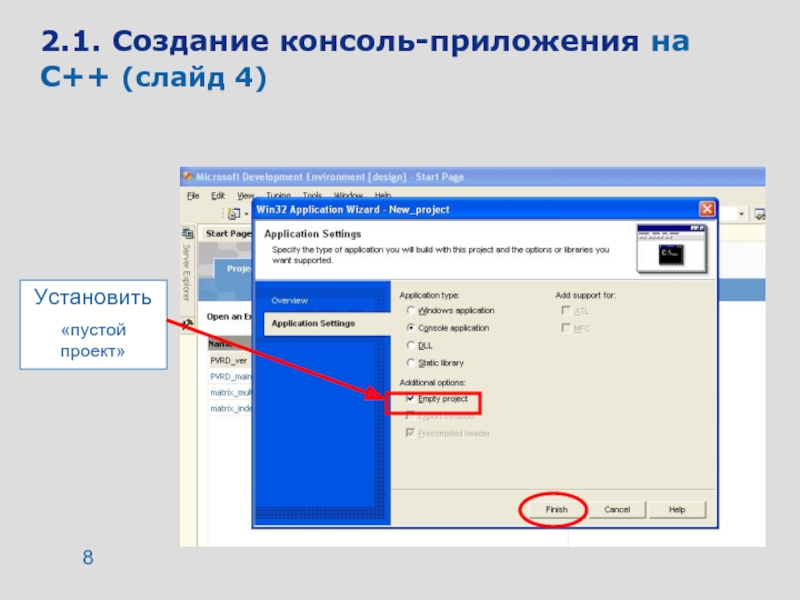This screenshot has width=800, height=600.
Task: Check the ATL support checkbox
Action: [566, 311]
